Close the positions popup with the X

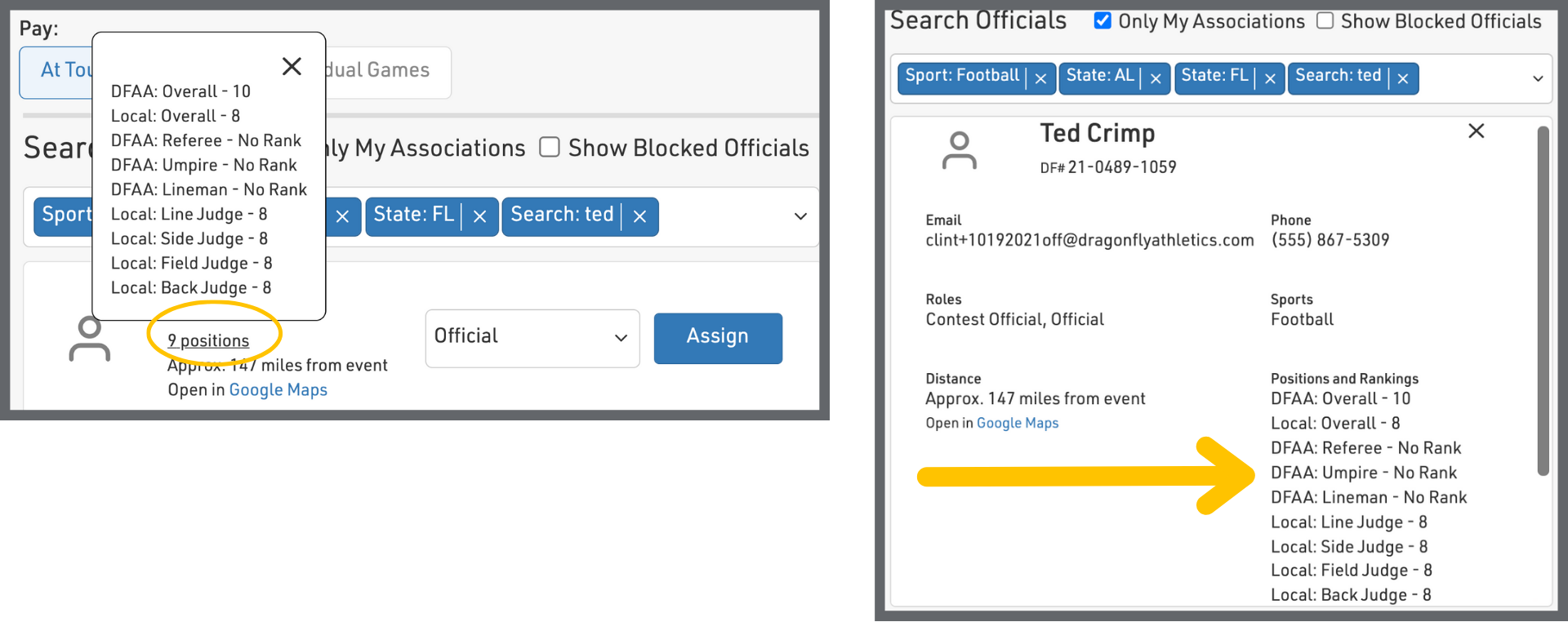coord(292,66)
